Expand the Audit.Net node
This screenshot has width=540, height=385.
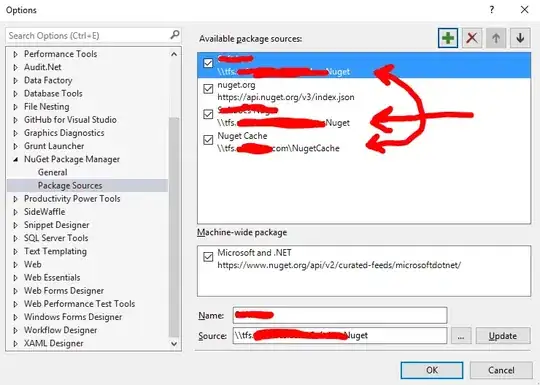(15, 67)
